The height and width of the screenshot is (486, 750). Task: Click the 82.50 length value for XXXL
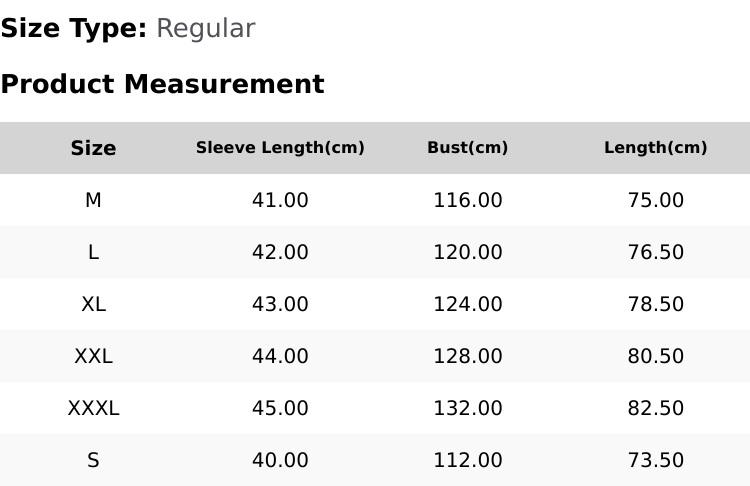tap(655, 409)
